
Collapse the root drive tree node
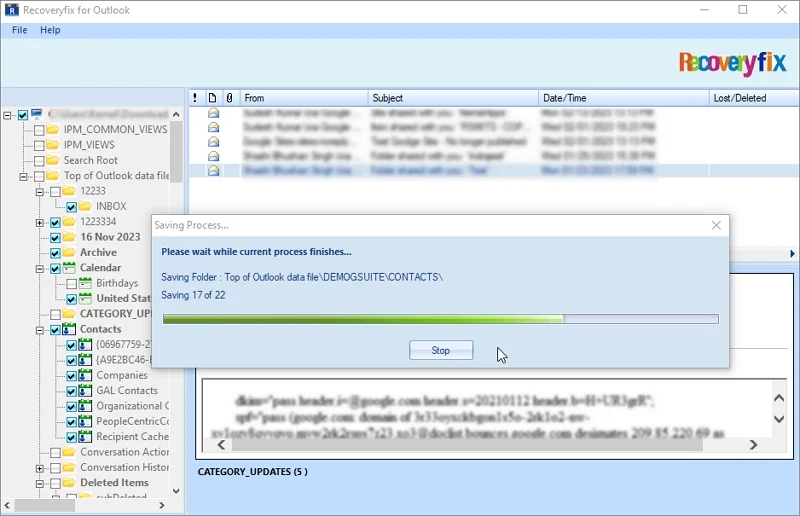tap(7, 115)
